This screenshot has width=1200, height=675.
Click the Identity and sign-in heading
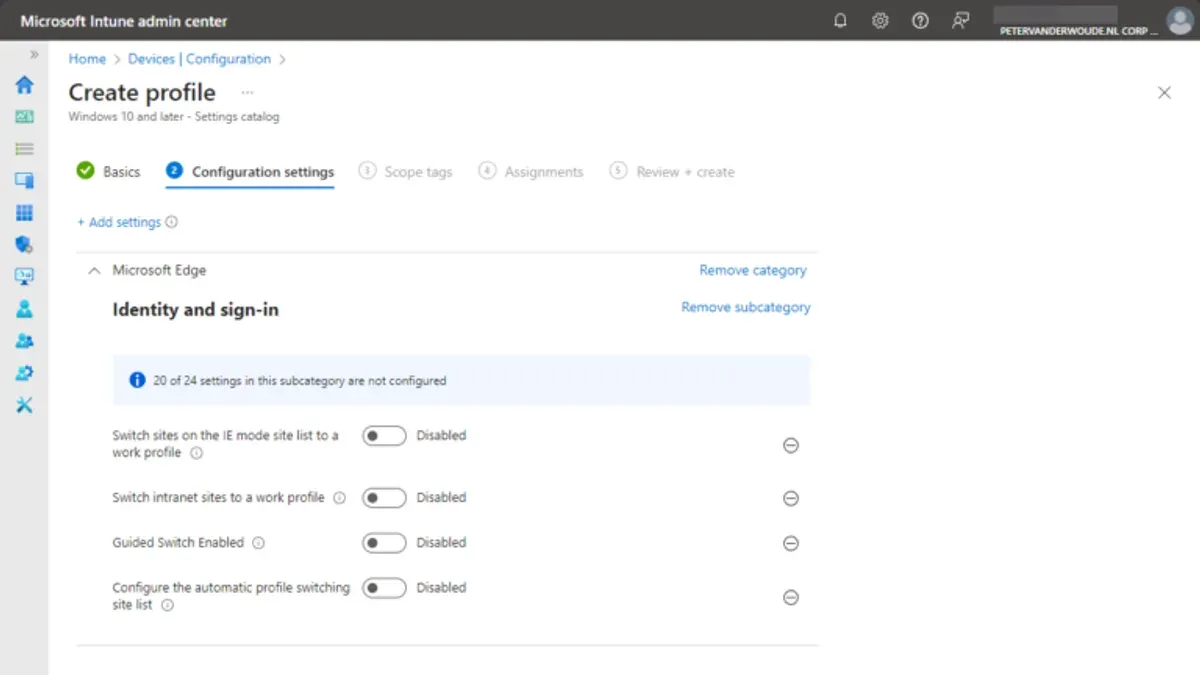pos(195,310)
